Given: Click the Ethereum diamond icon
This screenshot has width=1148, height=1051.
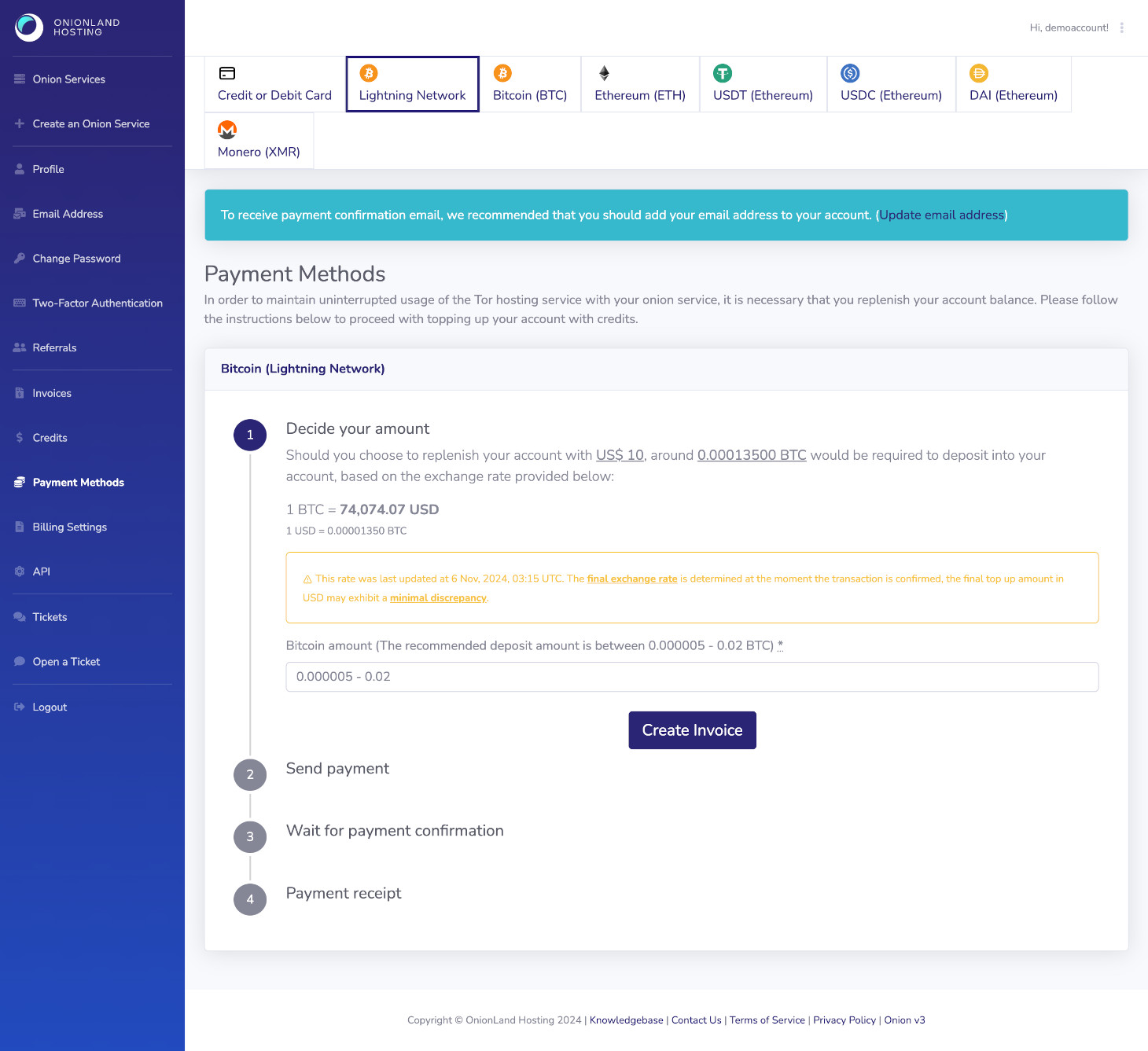Looking at the screenshot, I should point(604,73).
